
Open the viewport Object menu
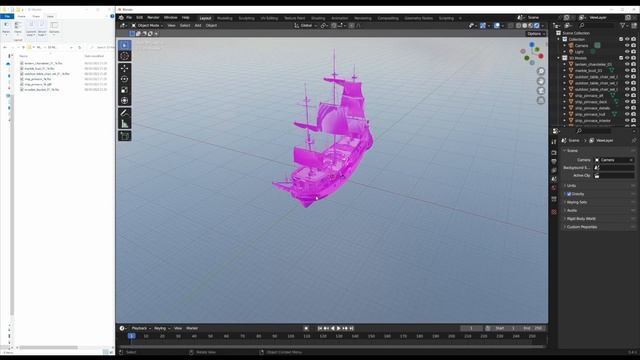point(211,25)
